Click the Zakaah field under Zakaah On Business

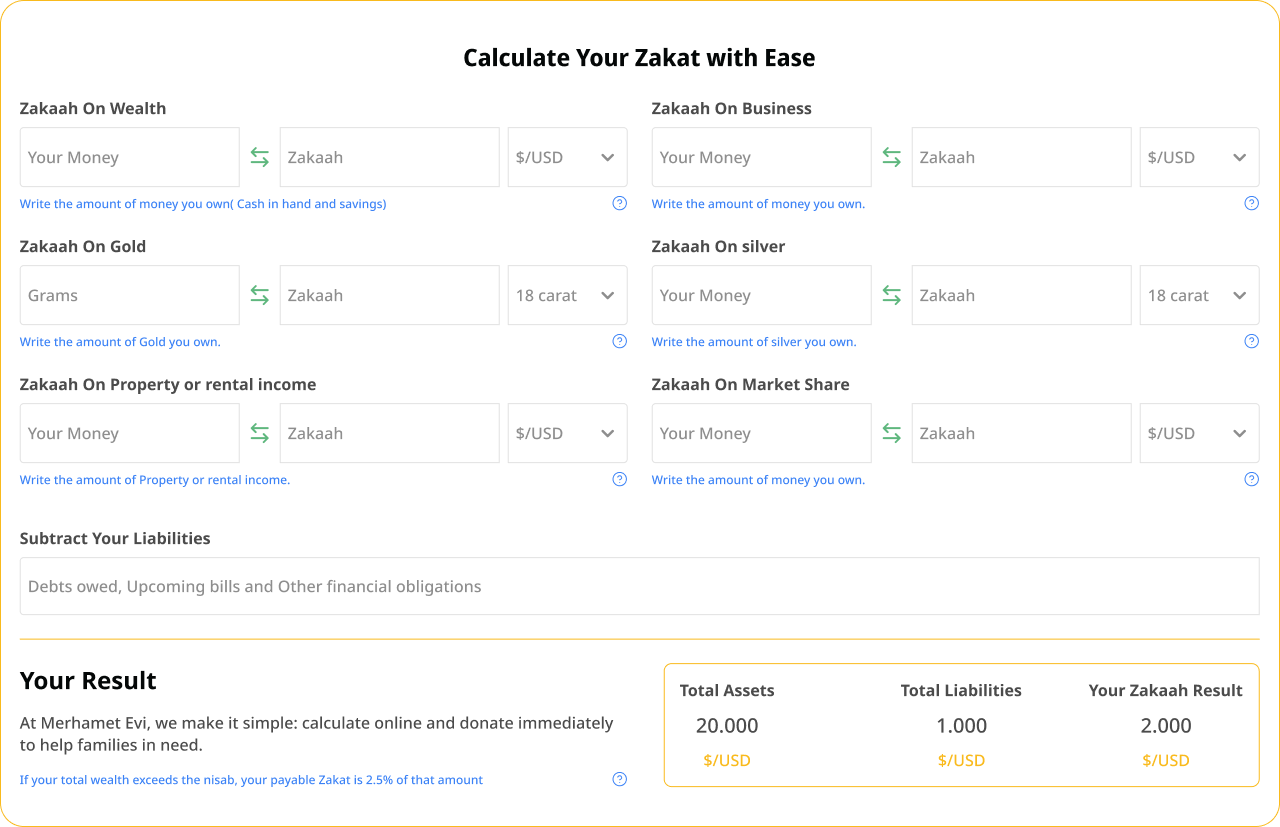(x=1021, y=157)
